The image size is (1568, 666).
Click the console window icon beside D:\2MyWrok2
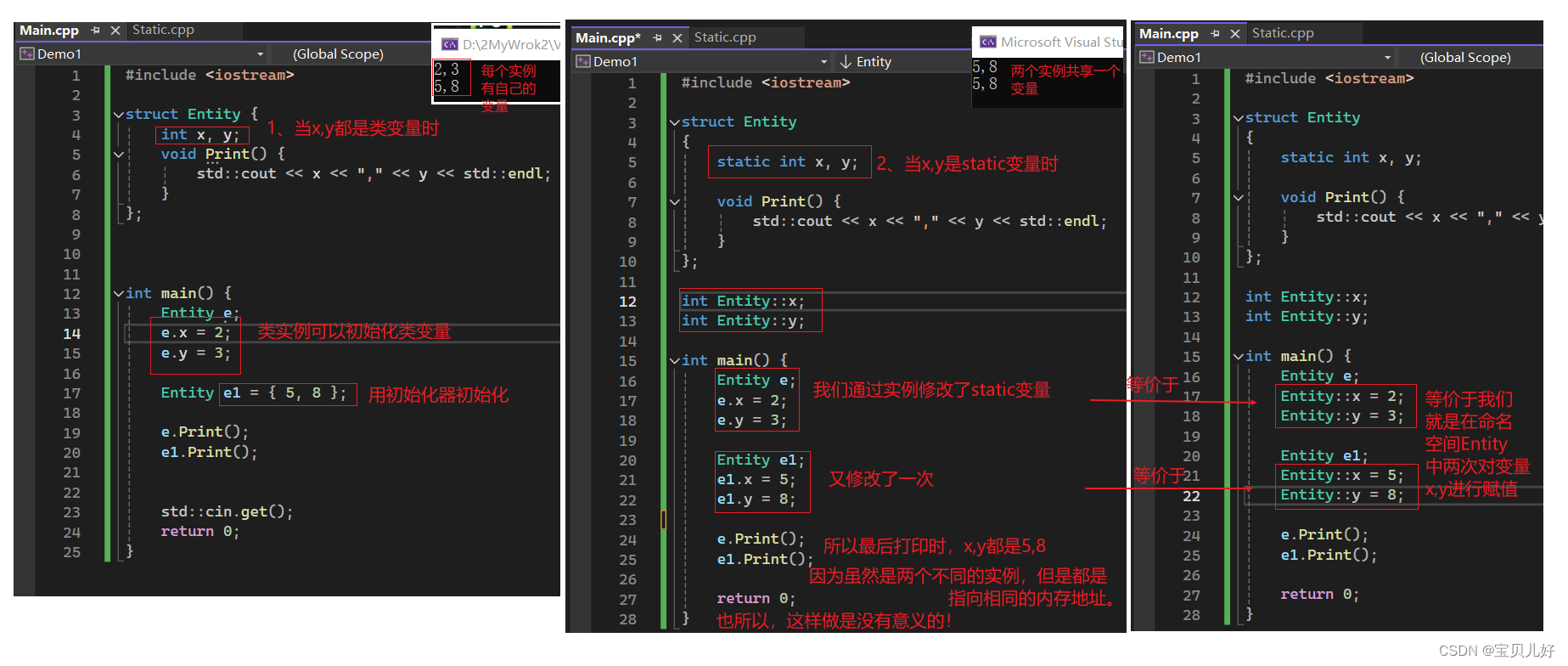450,44
